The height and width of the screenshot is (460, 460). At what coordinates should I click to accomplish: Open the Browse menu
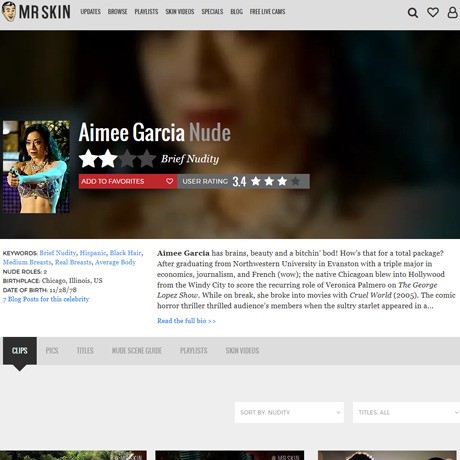pyautogui.click(x=117, y=12)
